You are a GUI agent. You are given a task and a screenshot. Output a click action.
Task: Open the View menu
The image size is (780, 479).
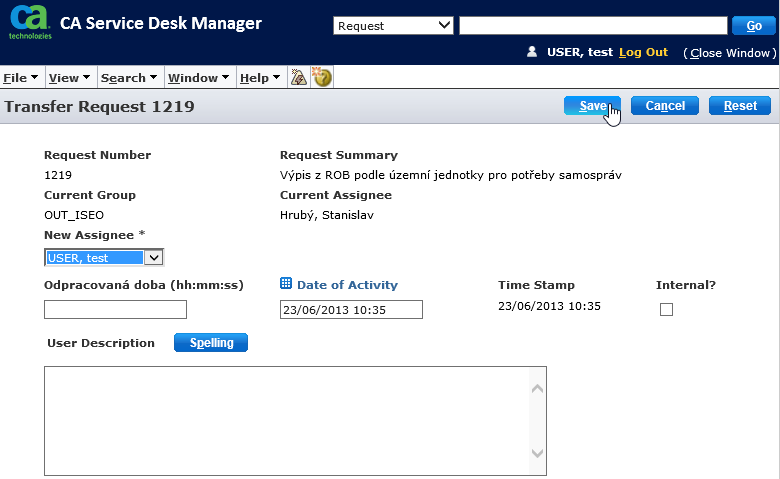69,78
